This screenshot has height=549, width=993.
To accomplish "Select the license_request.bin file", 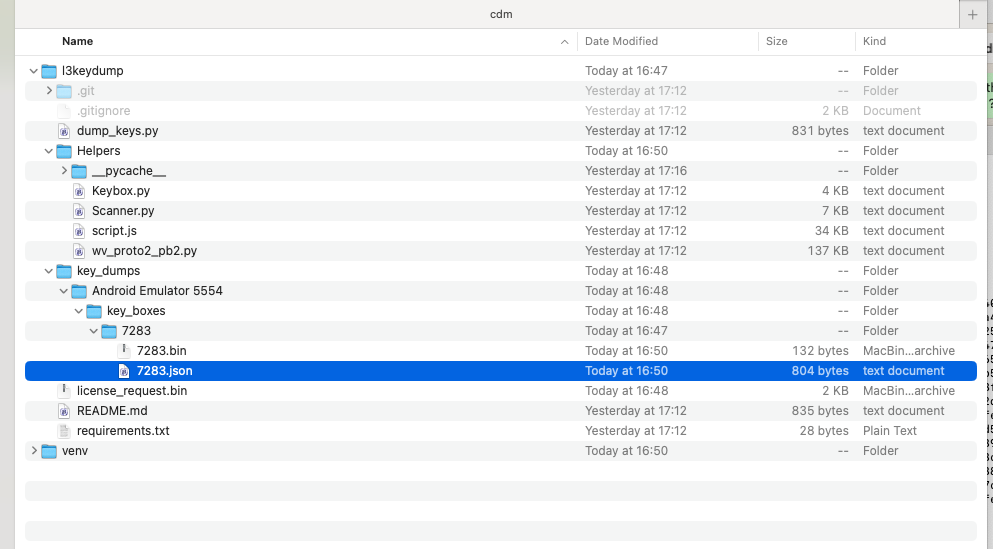I will pos(131,391).
